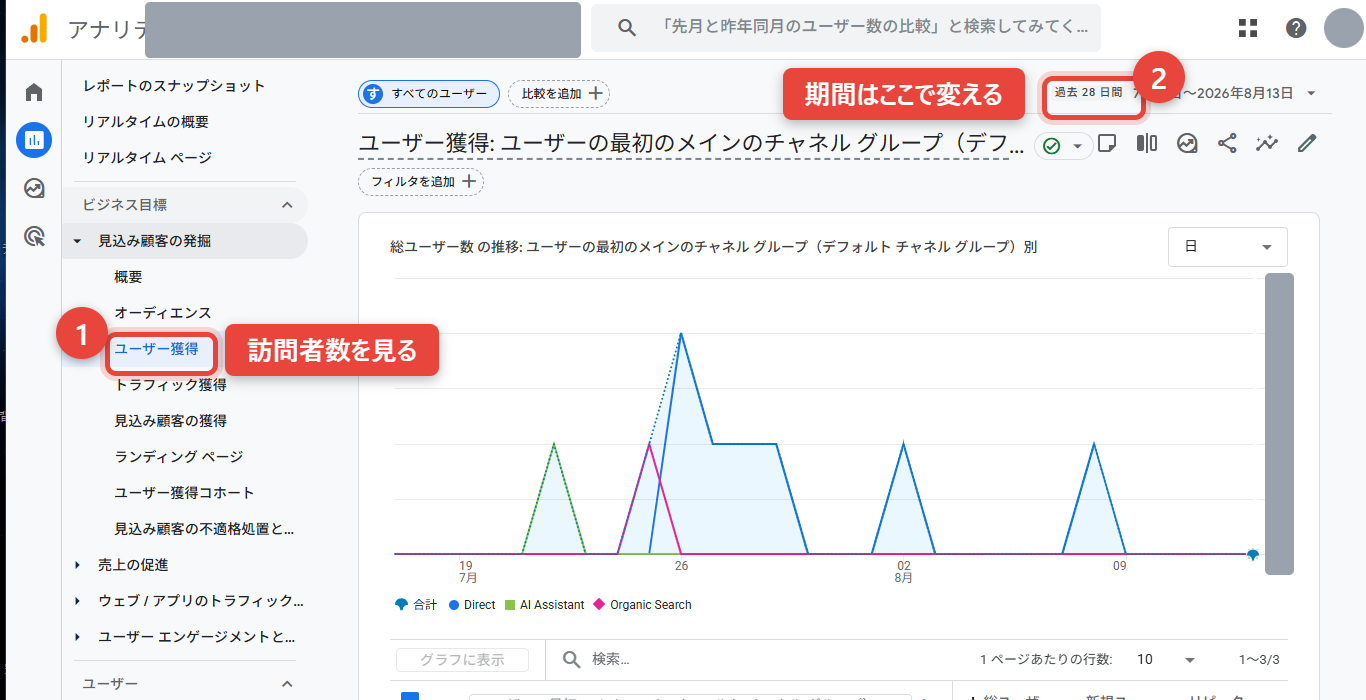Click 比較を追加 button
The width and height of the screenshot is (1366, 700).
[x=559, y=94]
